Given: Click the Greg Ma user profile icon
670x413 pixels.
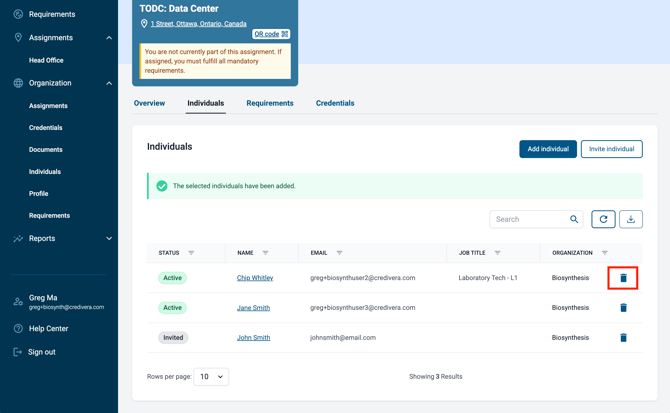Looking at the screenshot, I should (x=18, y=302).
